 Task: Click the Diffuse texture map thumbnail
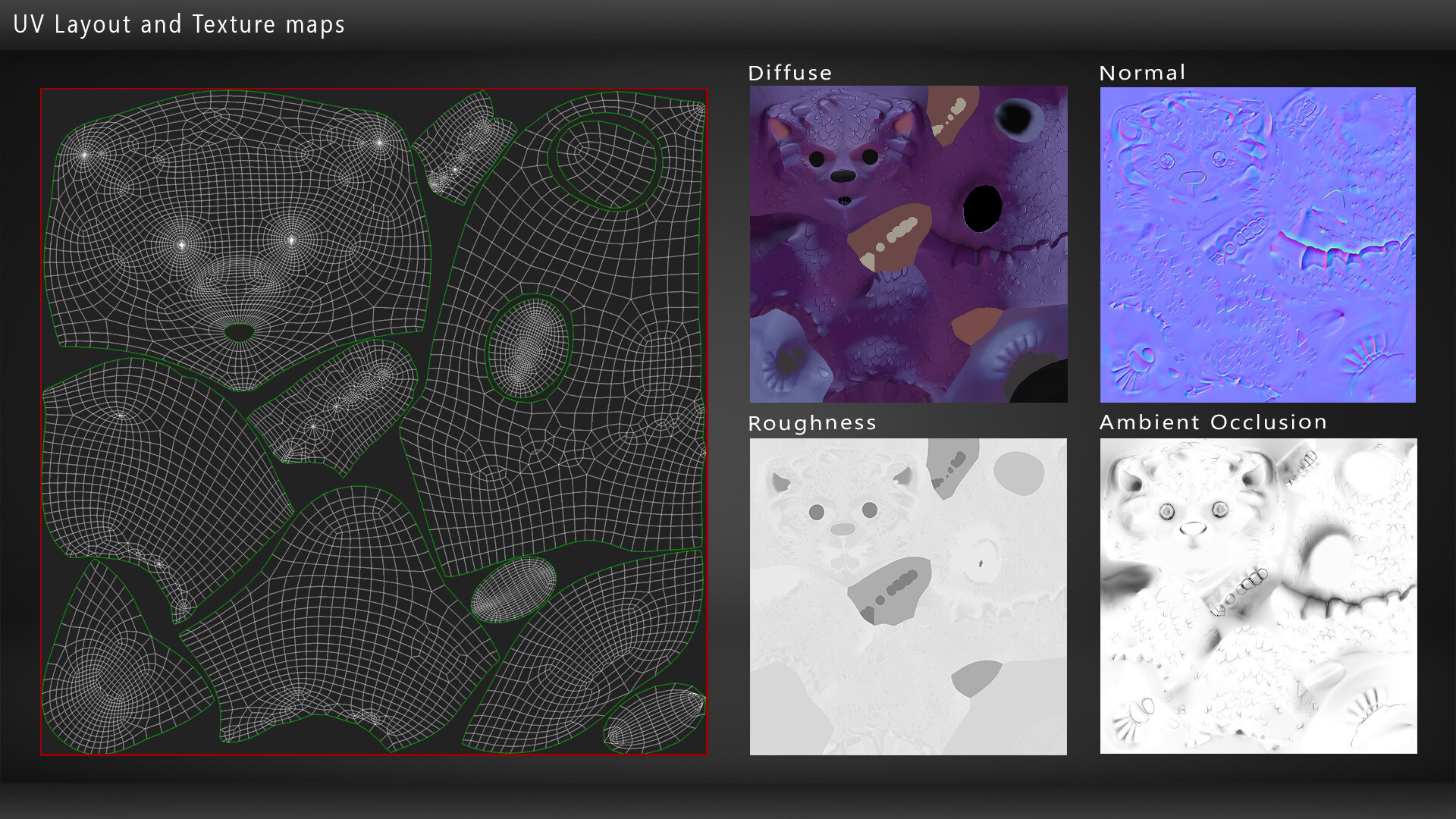[x=908, y=243]
